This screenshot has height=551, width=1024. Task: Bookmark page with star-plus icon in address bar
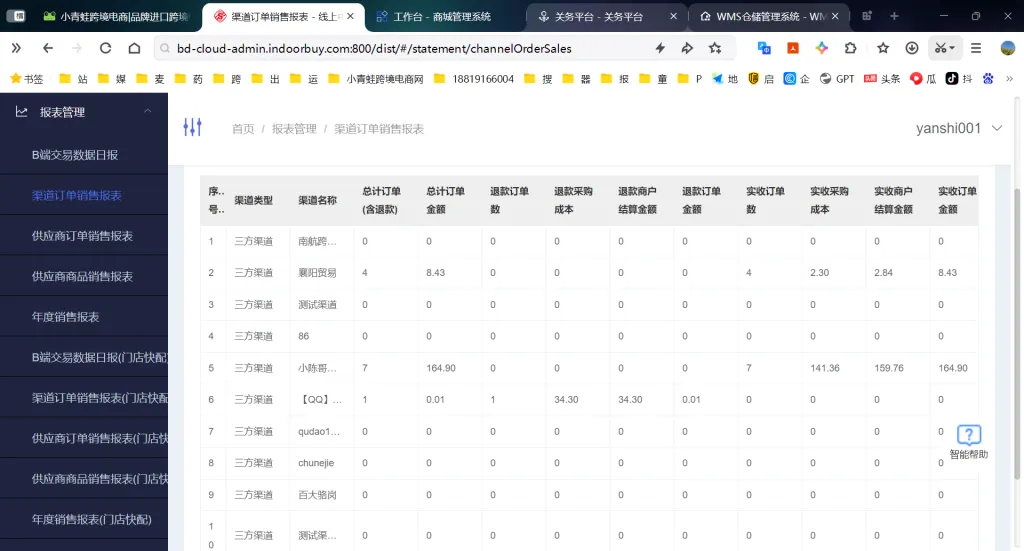715,48
